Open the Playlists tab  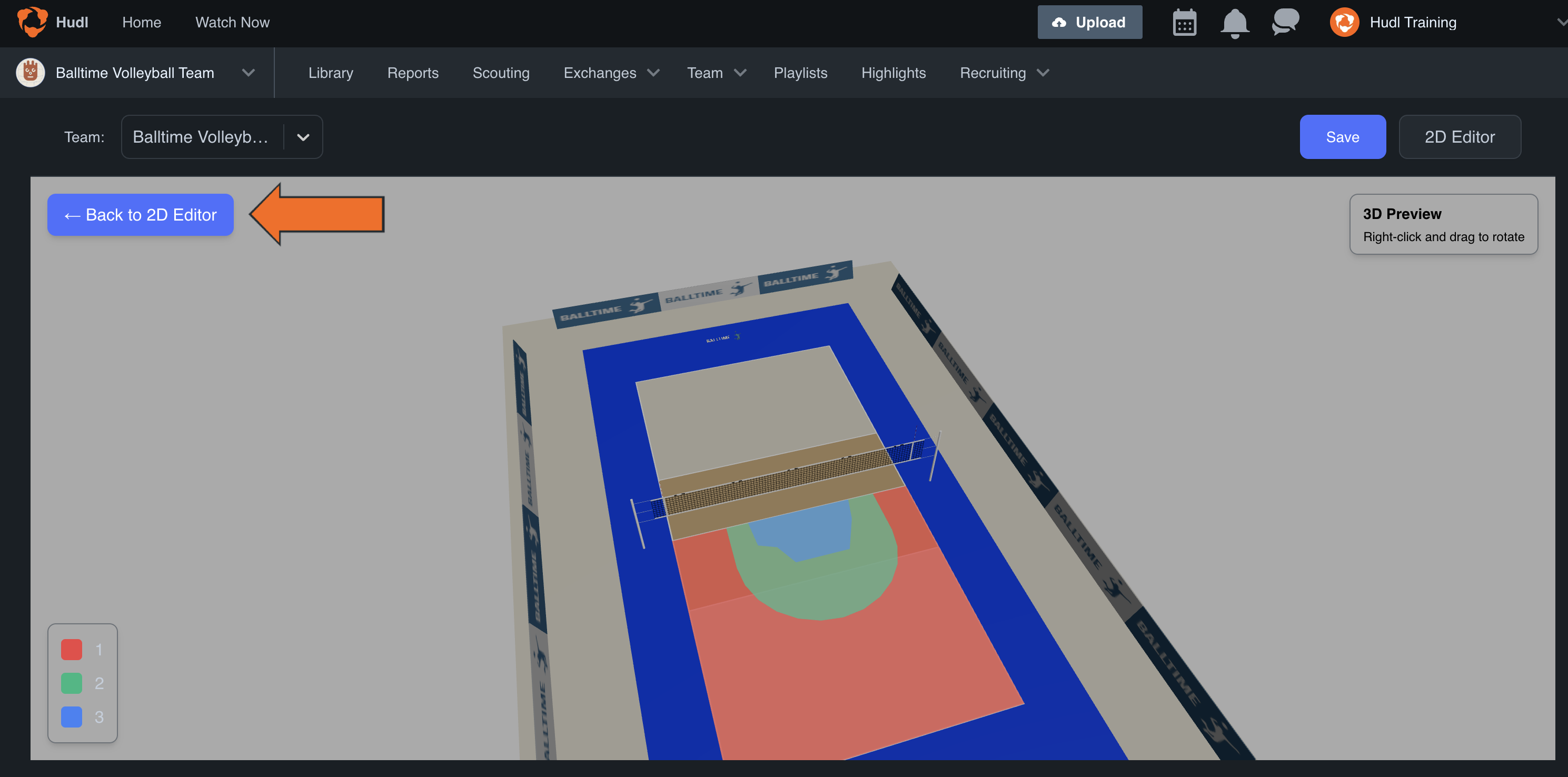800,73
